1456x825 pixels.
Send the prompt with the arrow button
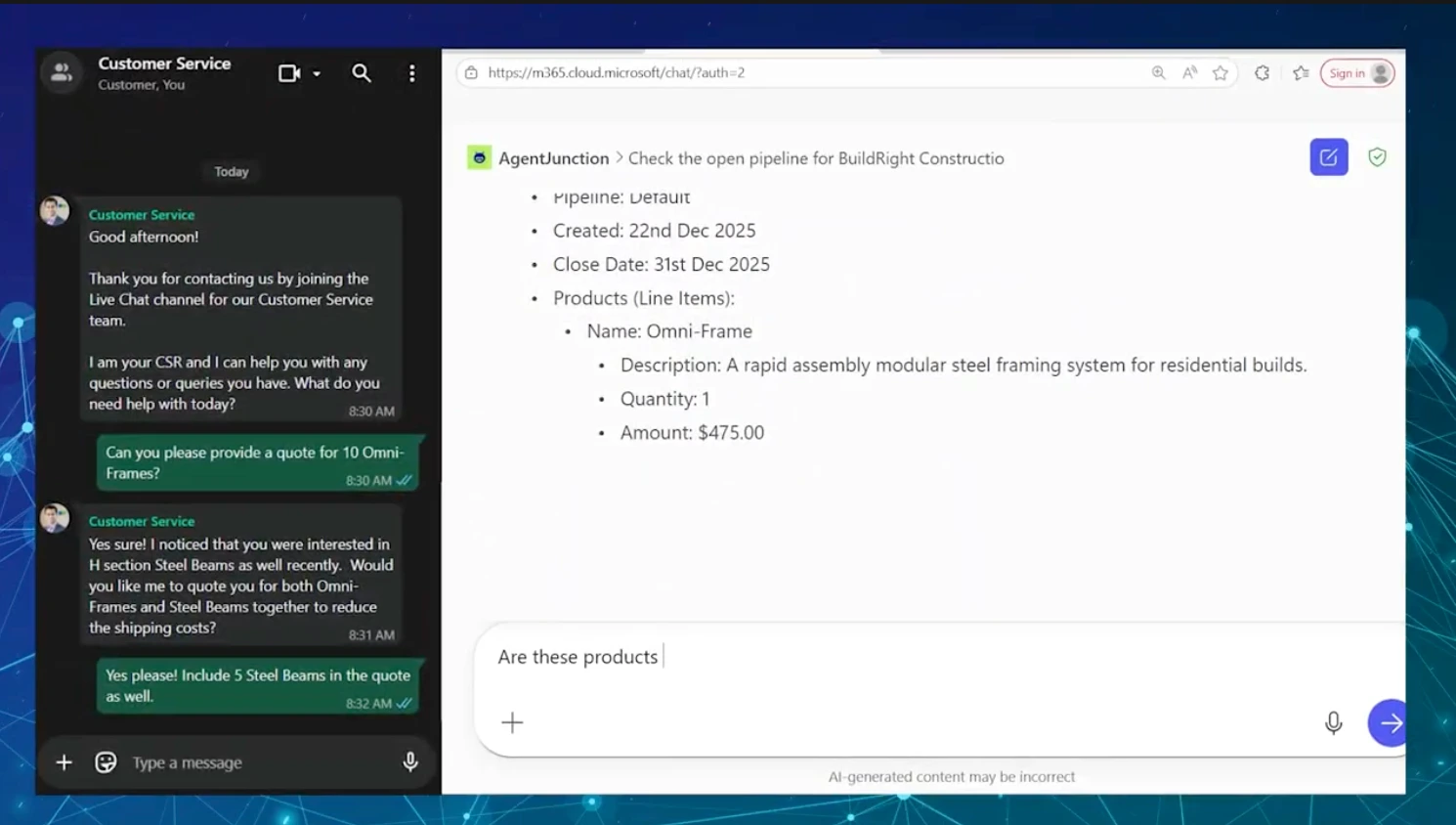point(1390,722)
